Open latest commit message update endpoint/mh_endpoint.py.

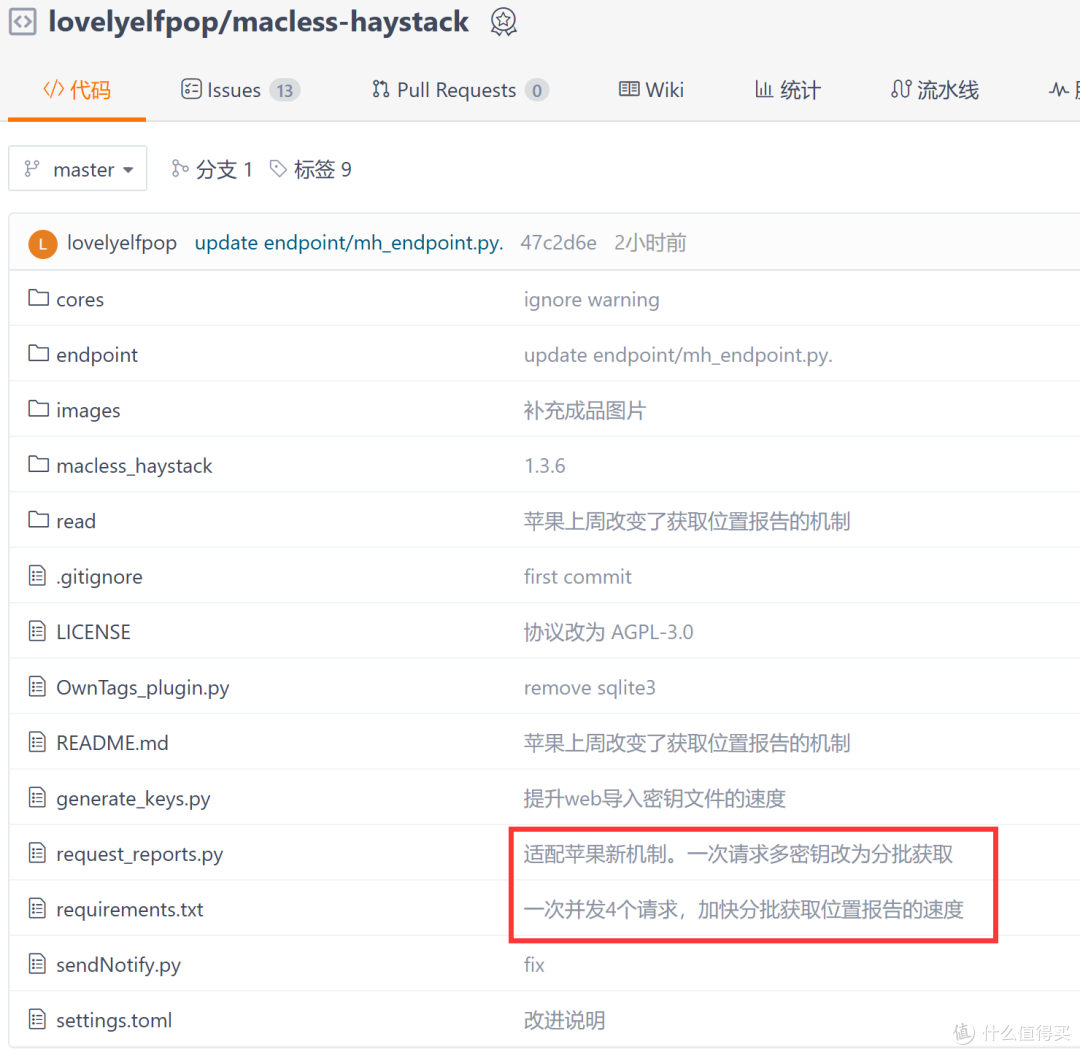(x=349, y=243)
